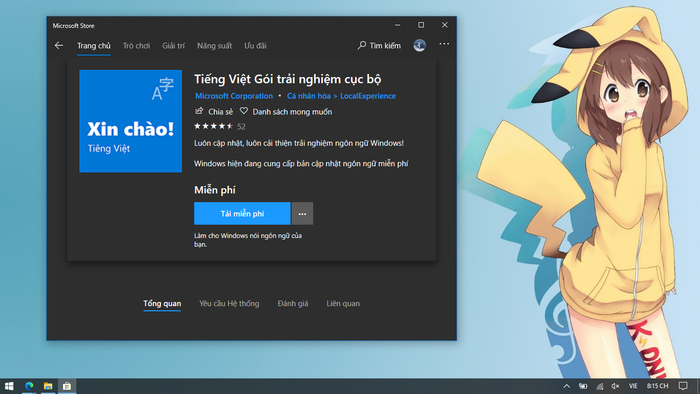Open the Store's top-right more options menu

pyautogui.click(x=444, y=44)
